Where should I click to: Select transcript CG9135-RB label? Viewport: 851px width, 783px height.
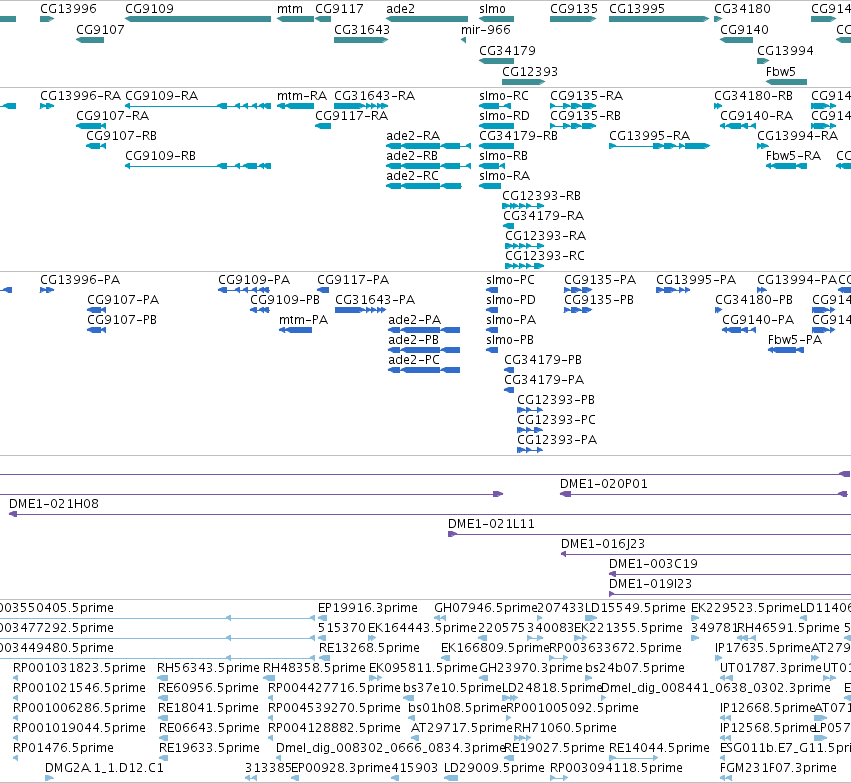point(585,116)
